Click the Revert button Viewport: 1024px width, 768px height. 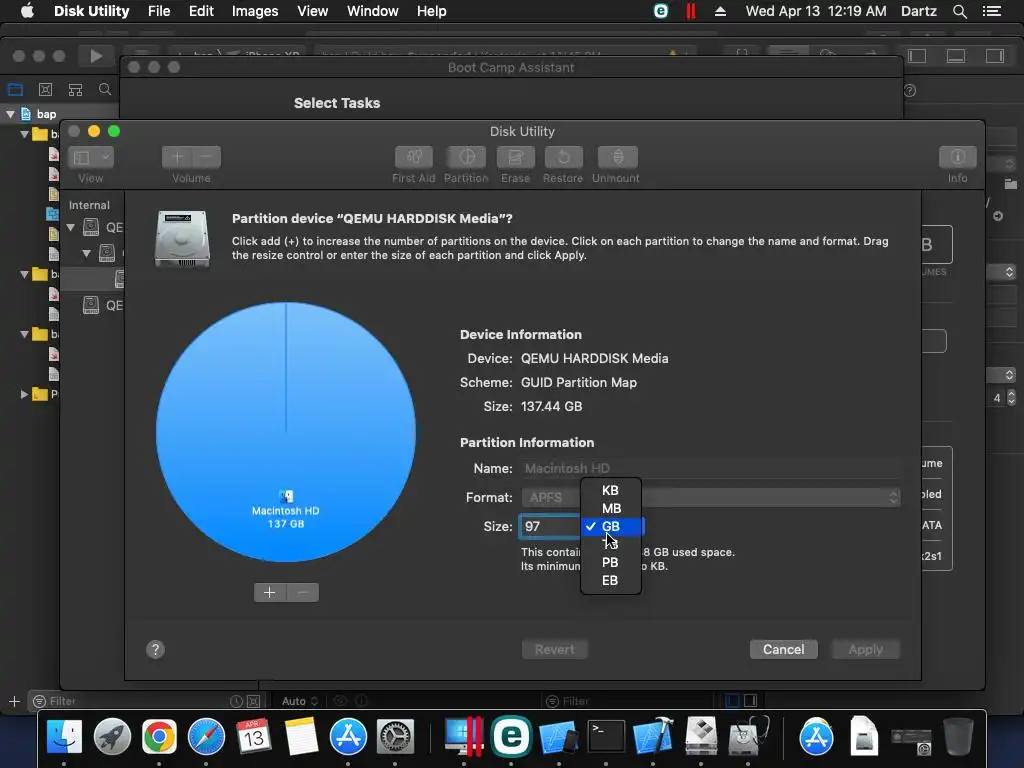click(554, 649)
